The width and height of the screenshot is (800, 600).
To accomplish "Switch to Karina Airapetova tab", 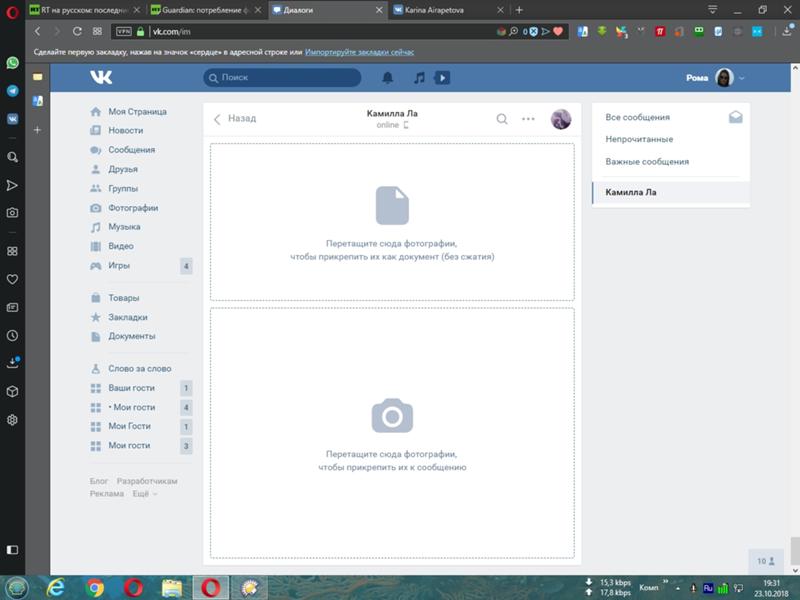I will coord(447,10).
